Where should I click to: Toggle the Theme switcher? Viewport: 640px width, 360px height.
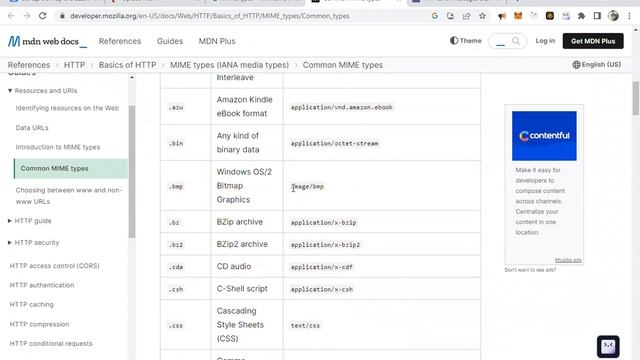pos(466,41)
